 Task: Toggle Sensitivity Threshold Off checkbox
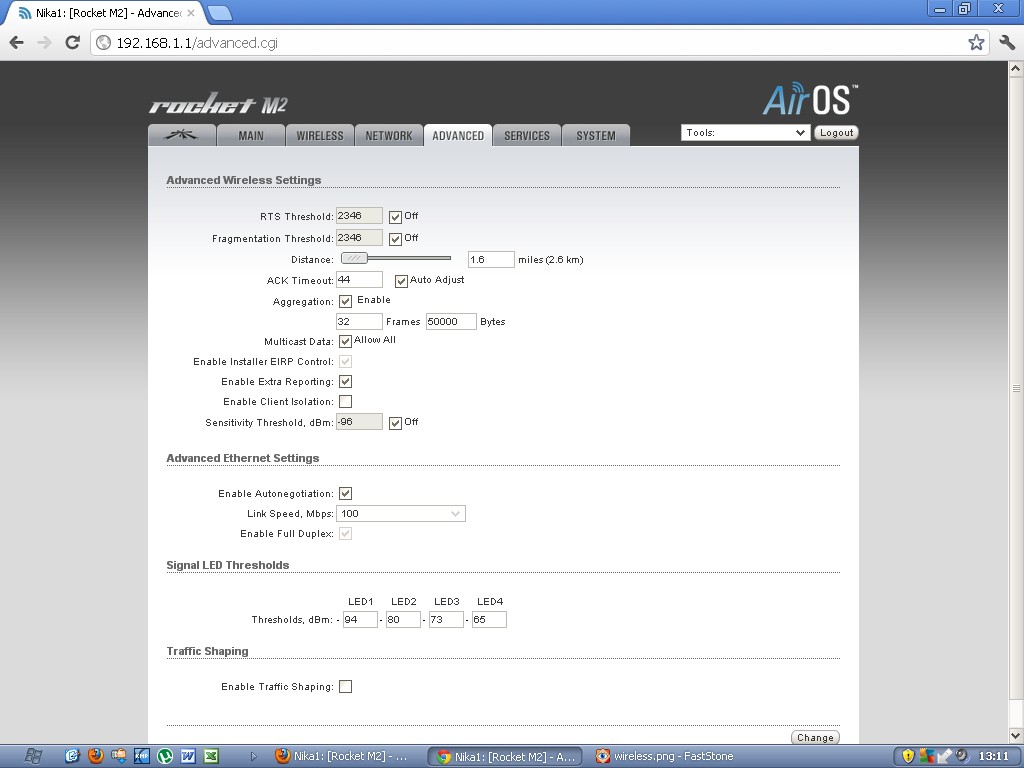click(x=395, y=423)
